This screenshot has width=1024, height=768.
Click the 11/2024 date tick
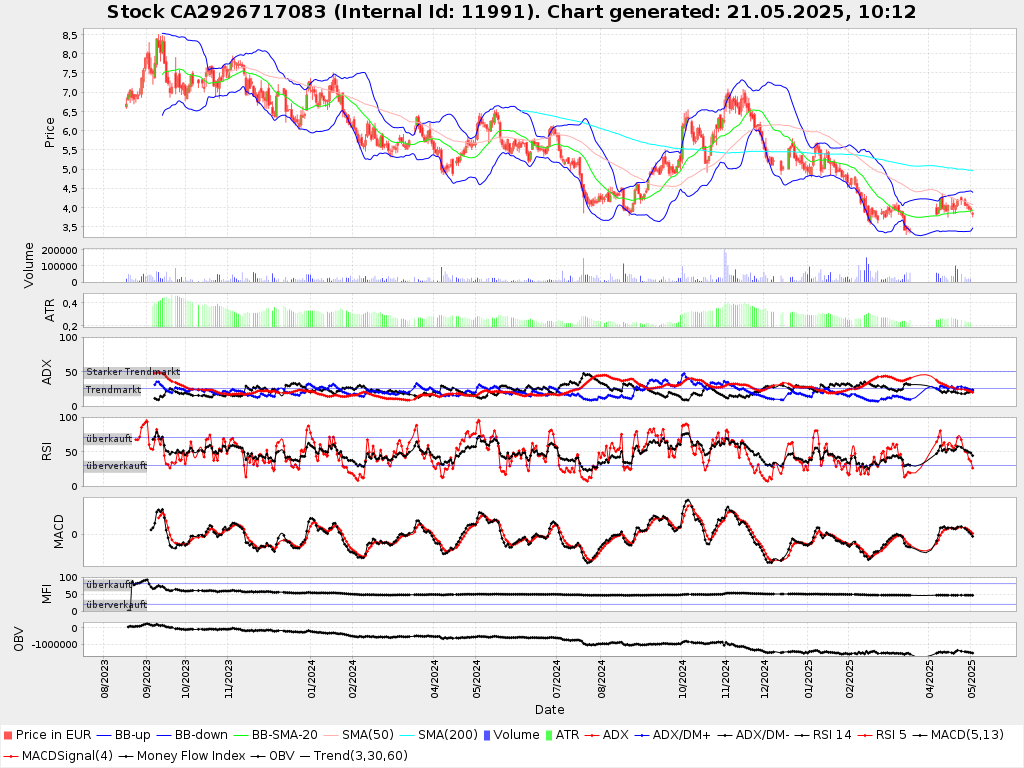(725, 679)
